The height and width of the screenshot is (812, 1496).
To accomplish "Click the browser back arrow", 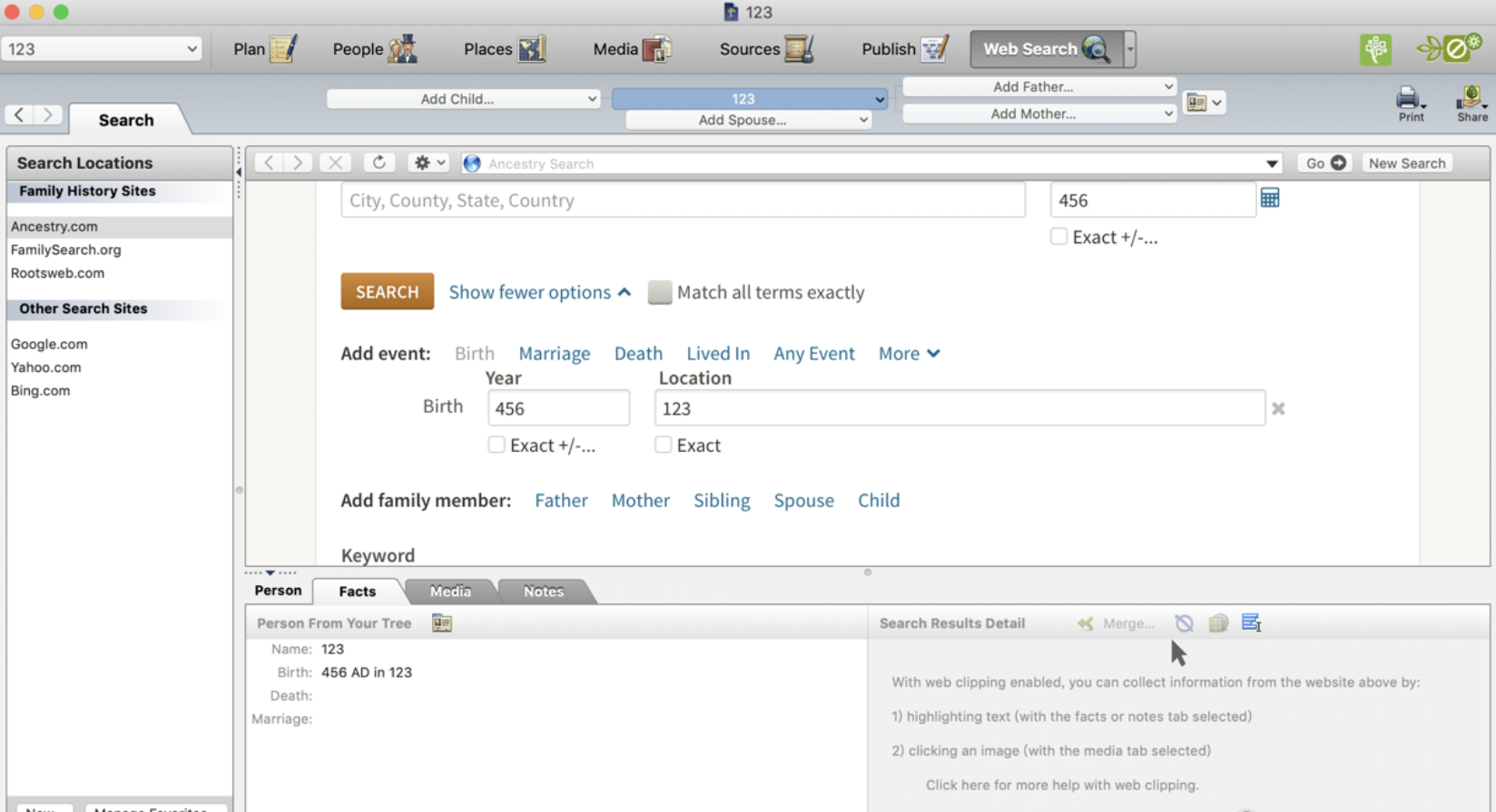I will coord(269,163).
